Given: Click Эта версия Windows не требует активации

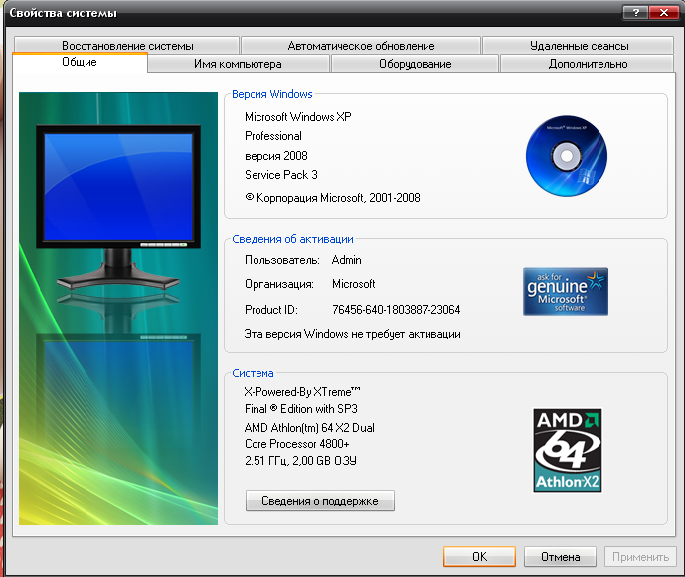Looking at the screenshot, I should coord(353,334).
